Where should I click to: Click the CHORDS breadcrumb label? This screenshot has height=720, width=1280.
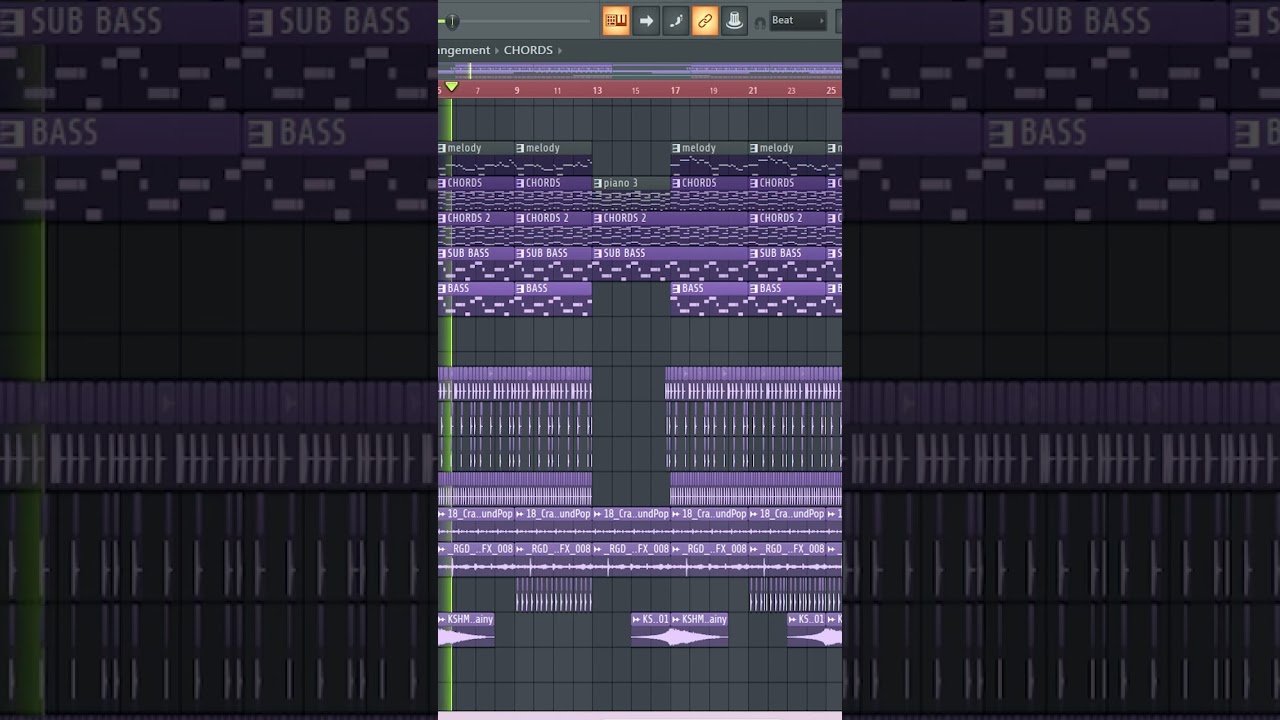tap(528, 50)
